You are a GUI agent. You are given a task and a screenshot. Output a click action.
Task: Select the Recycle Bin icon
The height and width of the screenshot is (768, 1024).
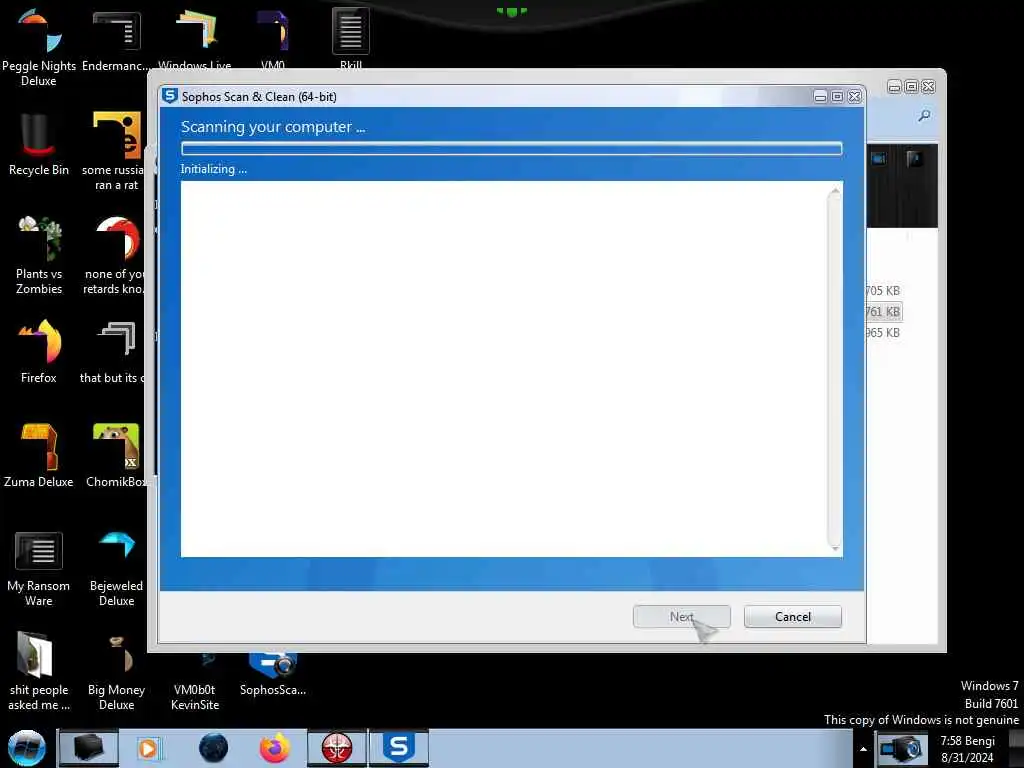pos(39,145)
